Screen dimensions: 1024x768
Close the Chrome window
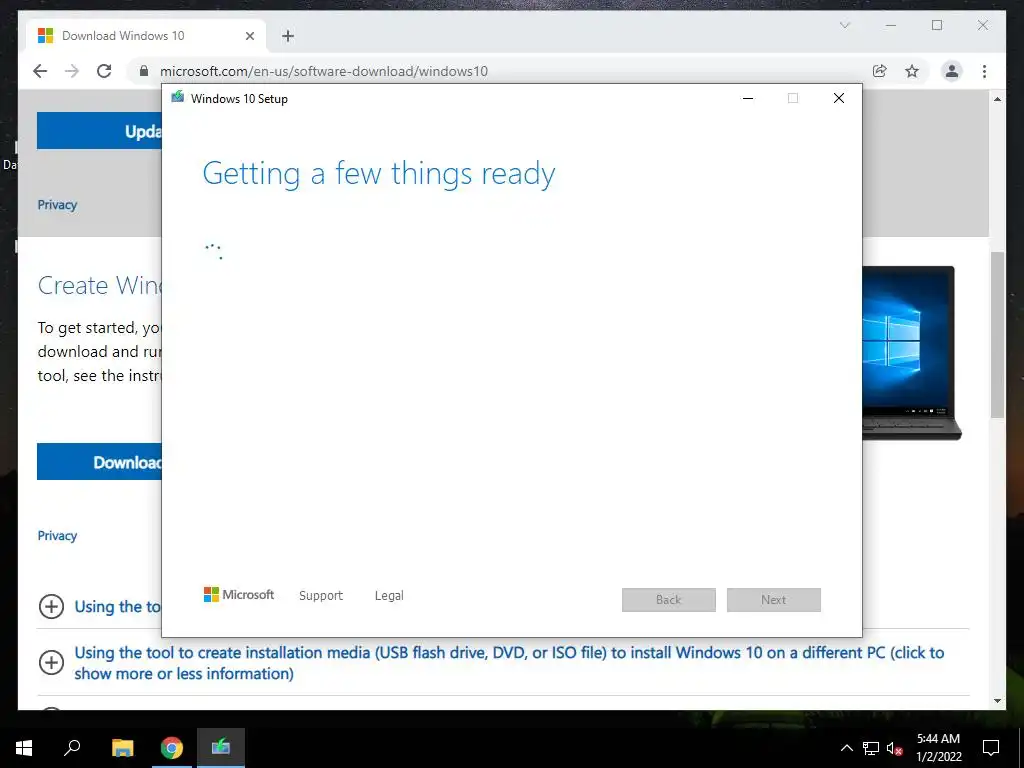pyautogui.click(x=983, y=25)
